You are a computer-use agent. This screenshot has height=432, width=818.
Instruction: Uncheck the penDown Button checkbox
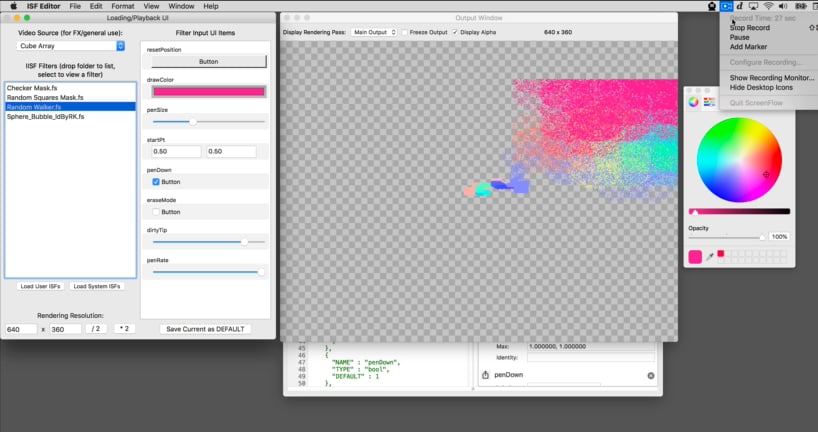(156, 182)
